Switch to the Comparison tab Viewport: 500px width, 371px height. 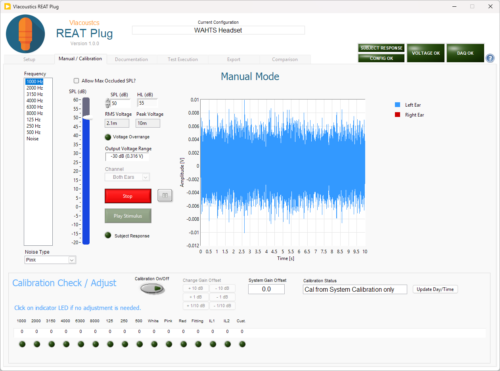click(285, 59)
